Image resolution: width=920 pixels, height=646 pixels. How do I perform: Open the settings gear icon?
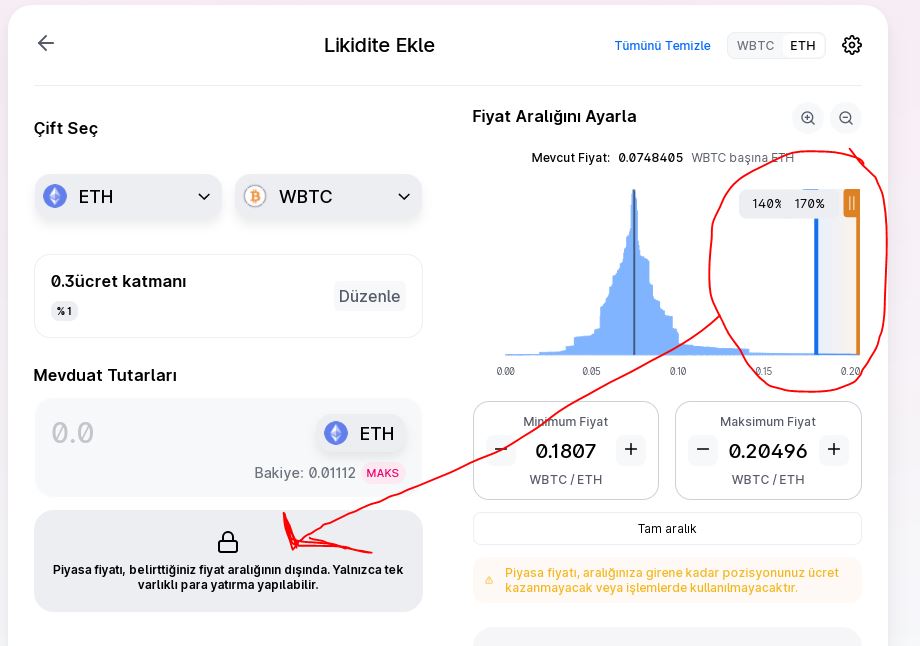(851, 45)
